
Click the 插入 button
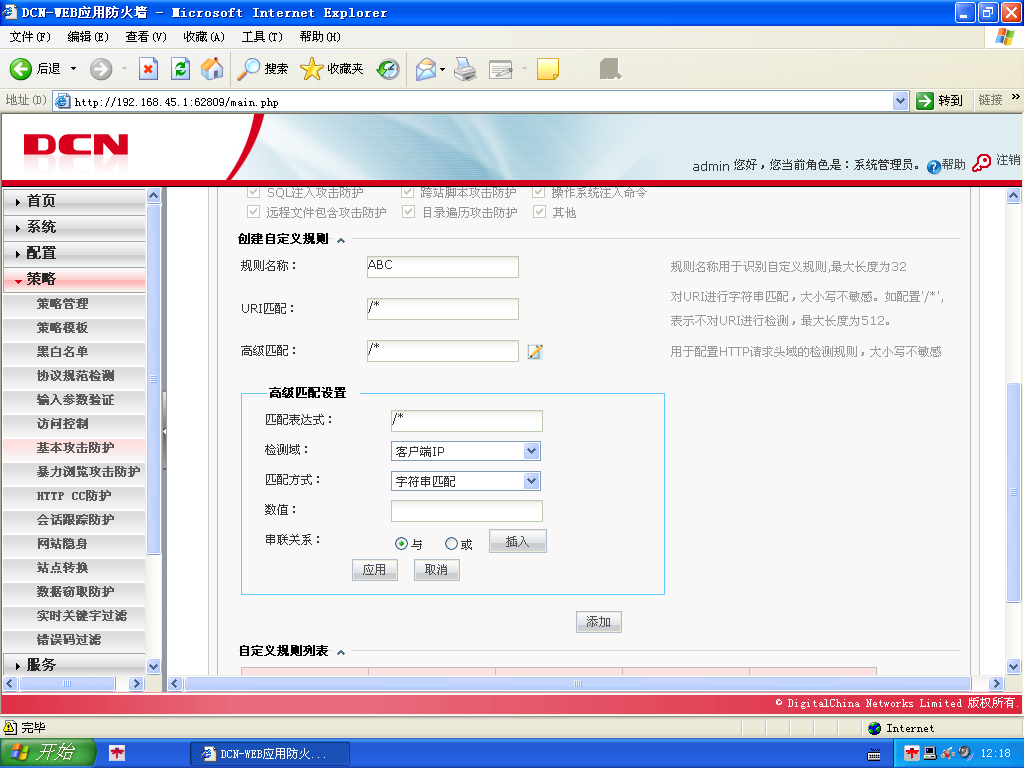pyautogui.click(x=517, y=541)
